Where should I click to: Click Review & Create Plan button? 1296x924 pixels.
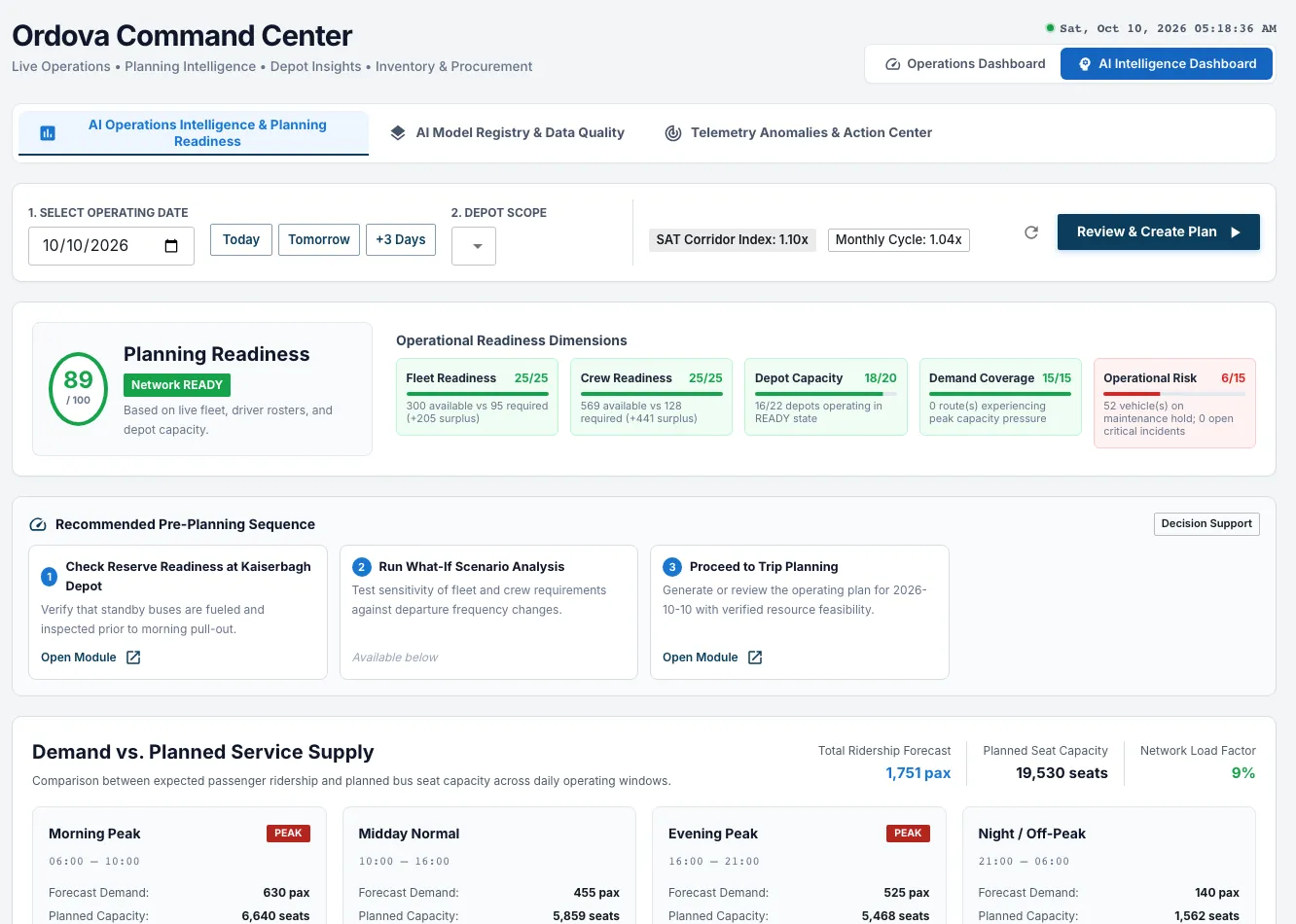pos(1159,232)
